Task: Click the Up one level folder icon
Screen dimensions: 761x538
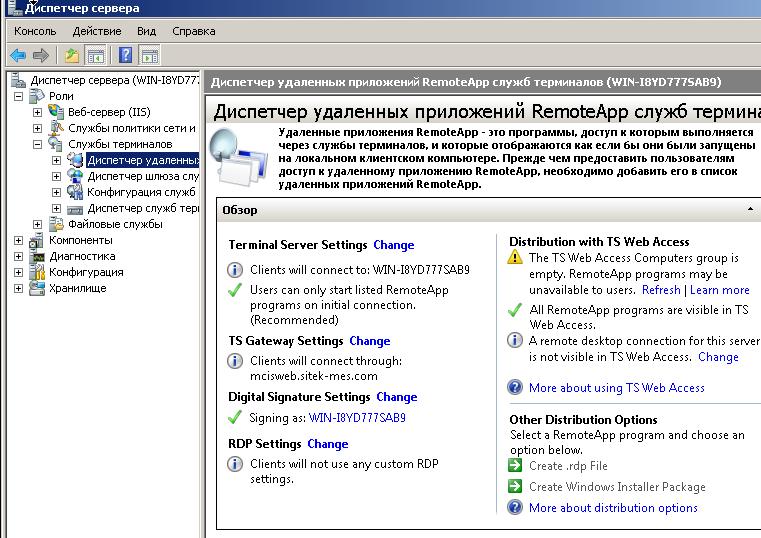Action: pyautogui.click(x=72, y=55)
